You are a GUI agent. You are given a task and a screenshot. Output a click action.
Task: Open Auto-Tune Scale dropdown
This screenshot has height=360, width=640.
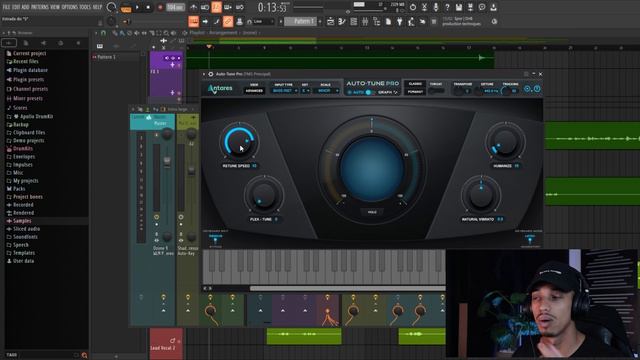pos(326,91)
